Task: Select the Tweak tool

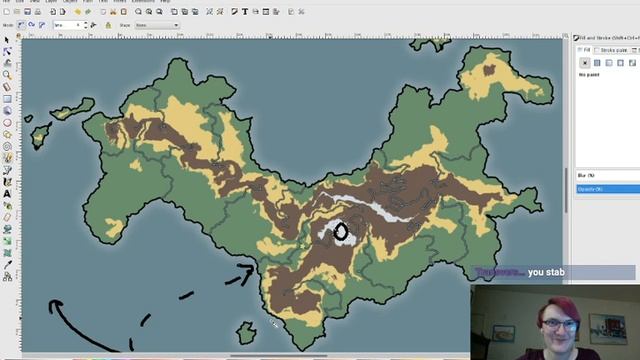Action: click(x=7, y=64)
